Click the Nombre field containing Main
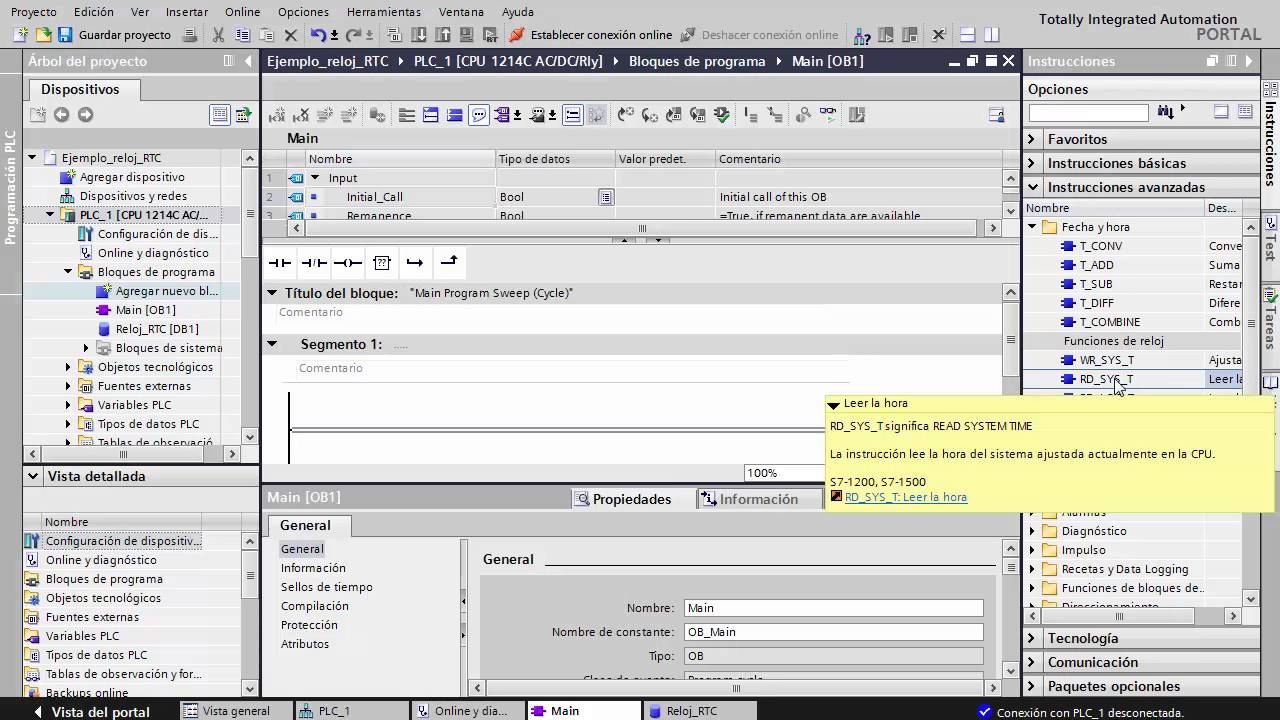 [x=834, y=608]
